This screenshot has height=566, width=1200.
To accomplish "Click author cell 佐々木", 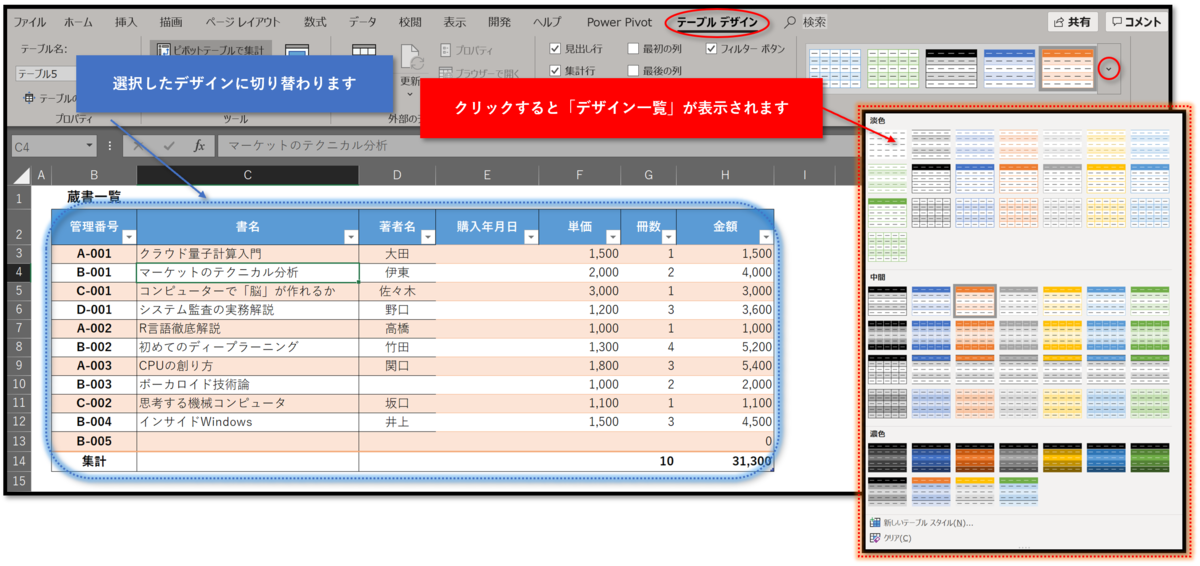I will [397, 291].
